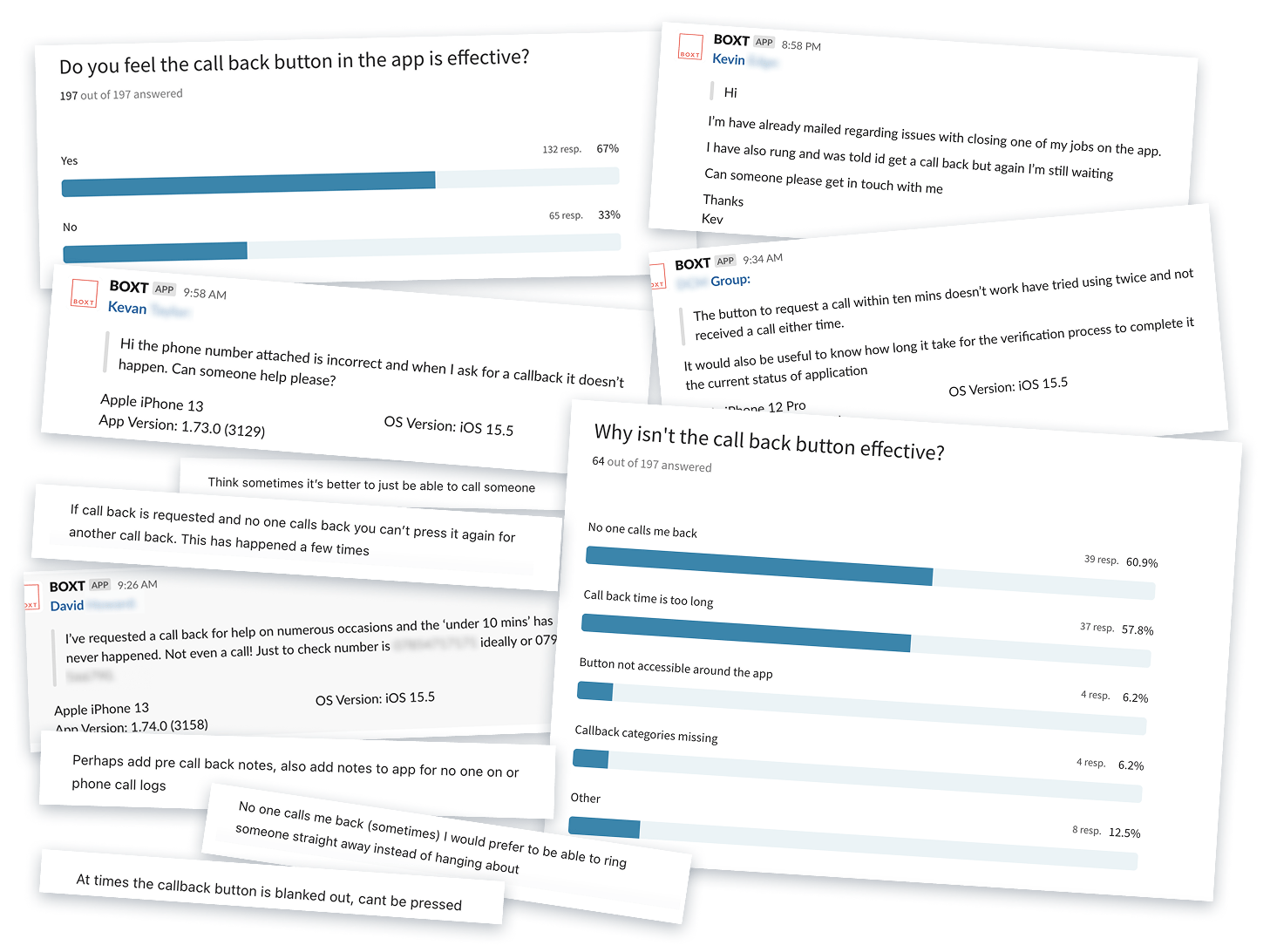Click the APP badge next to 9:34 AM

(x=725, y=261)
